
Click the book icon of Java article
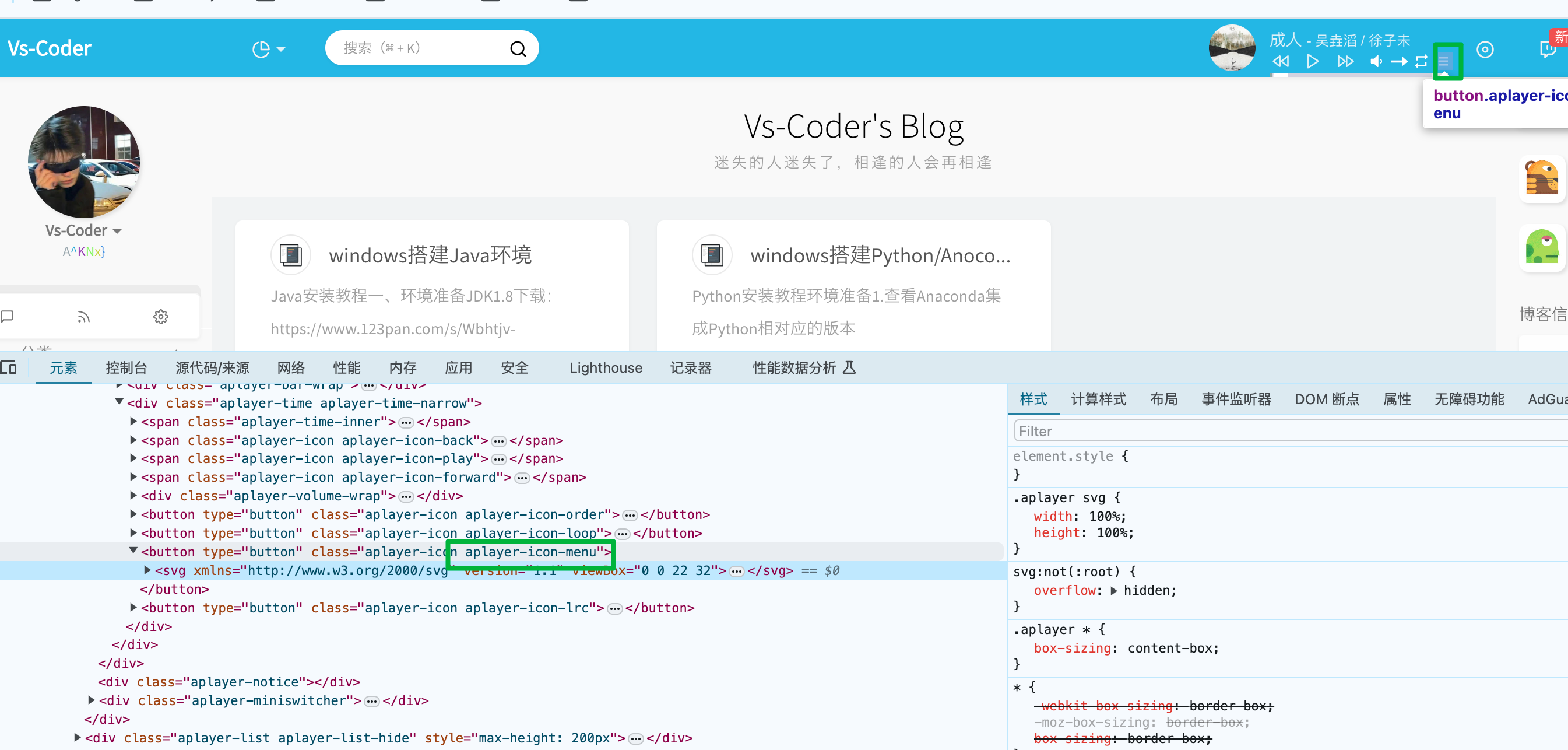click(291, 254)
